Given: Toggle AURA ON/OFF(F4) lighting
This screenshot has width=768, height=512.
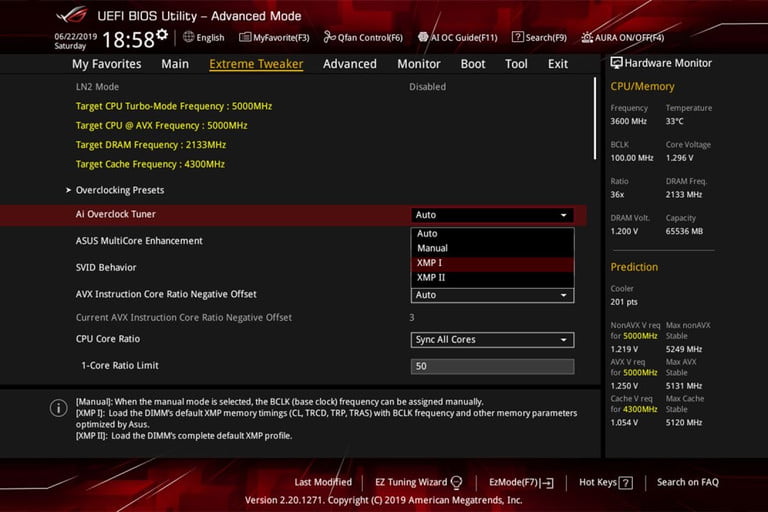Looking at the screenshot, I should point(622,37).
